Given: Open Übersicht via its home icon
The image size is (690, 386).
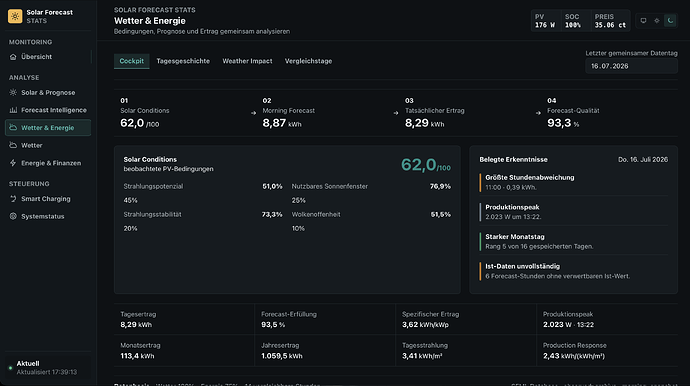Looking at the screenshot, I should [13, 57].
